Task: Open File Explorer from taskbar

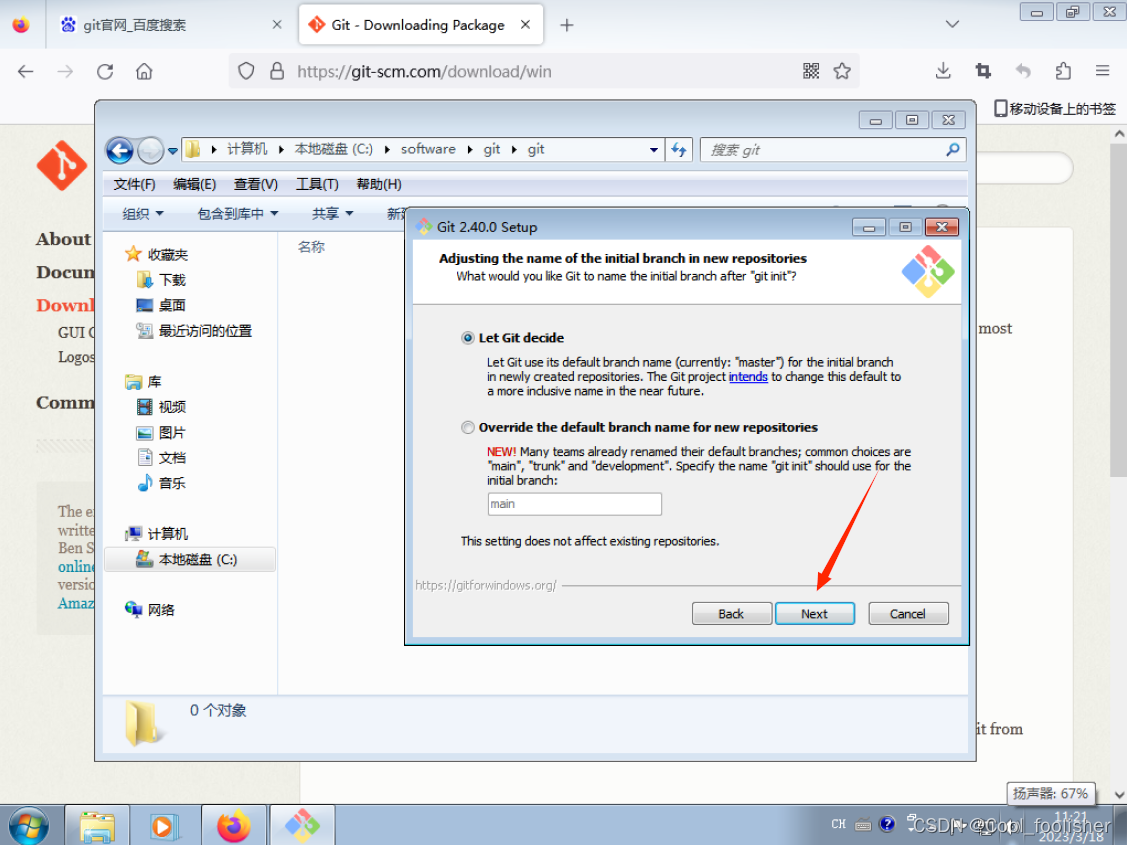Action: click(x=98, y=826)
